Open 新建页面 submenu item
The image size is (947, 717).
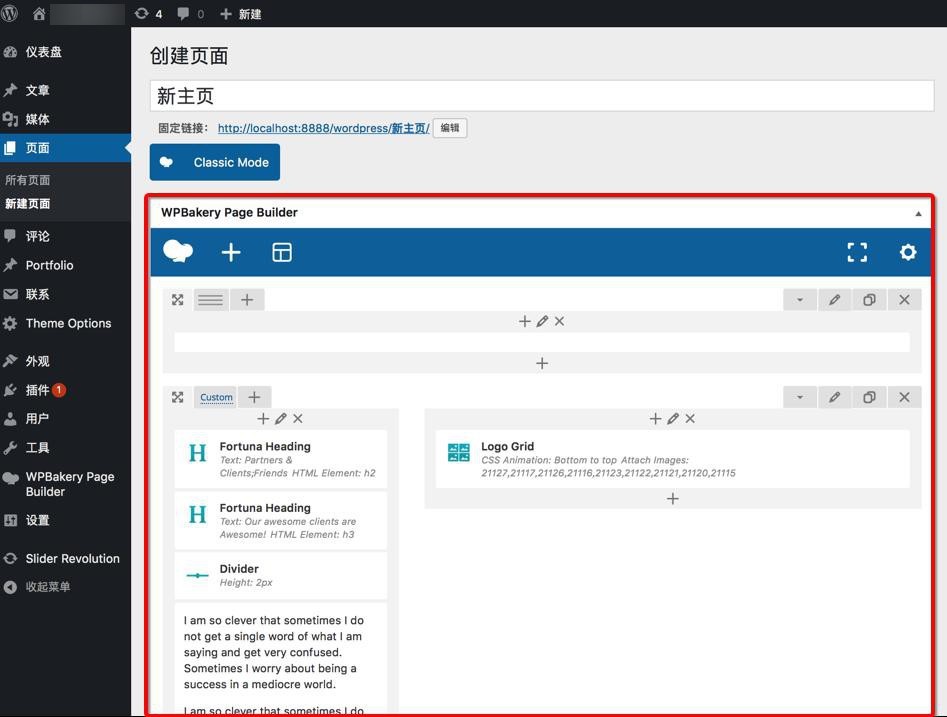(x=28, y=204)
